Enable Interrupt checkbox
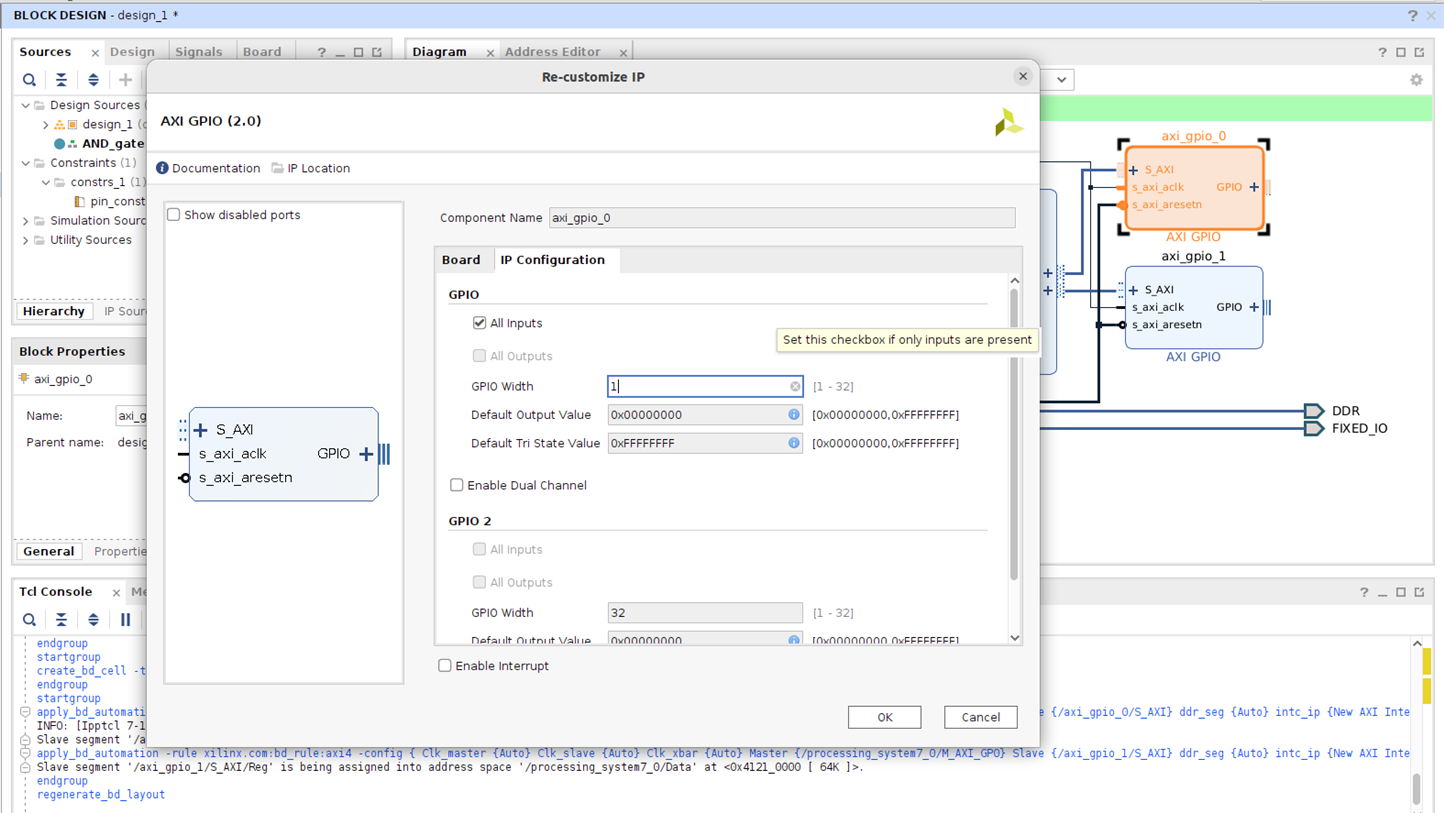 tap(444, 666)
